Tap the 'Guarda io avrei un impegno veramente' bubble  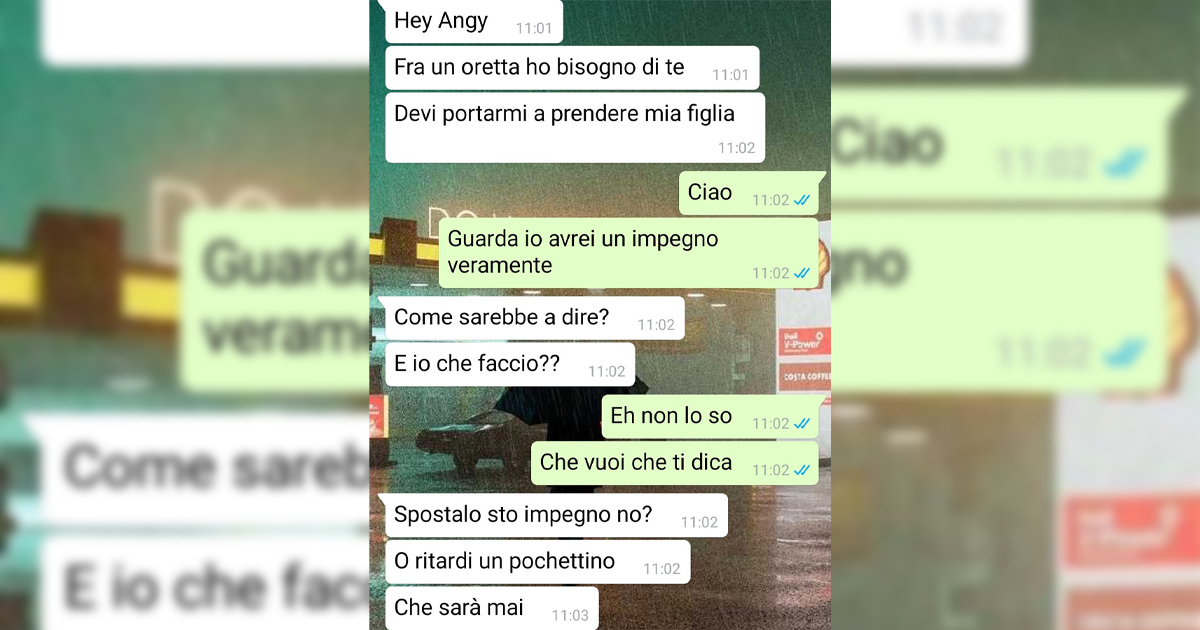pos(629,253)
